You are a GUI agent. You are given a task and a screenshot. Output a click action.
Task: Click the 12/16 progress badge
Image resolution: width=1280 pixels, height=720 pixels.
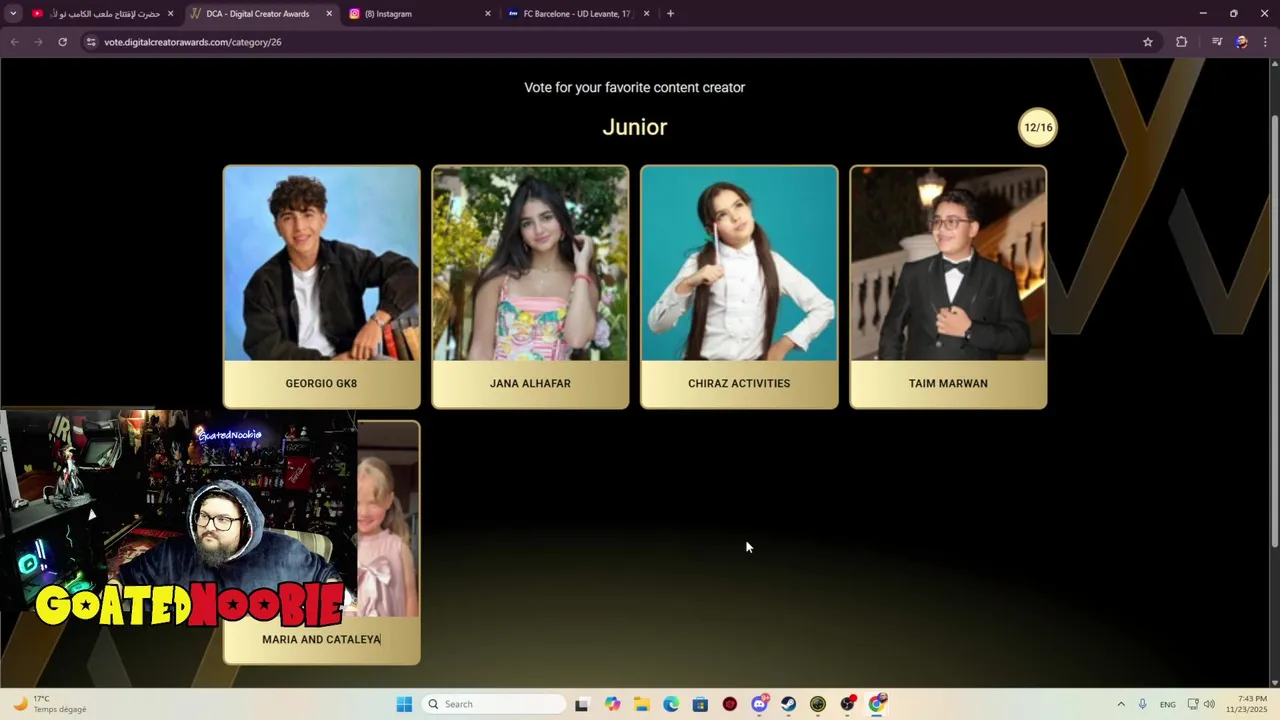(x=1038, y=127)
